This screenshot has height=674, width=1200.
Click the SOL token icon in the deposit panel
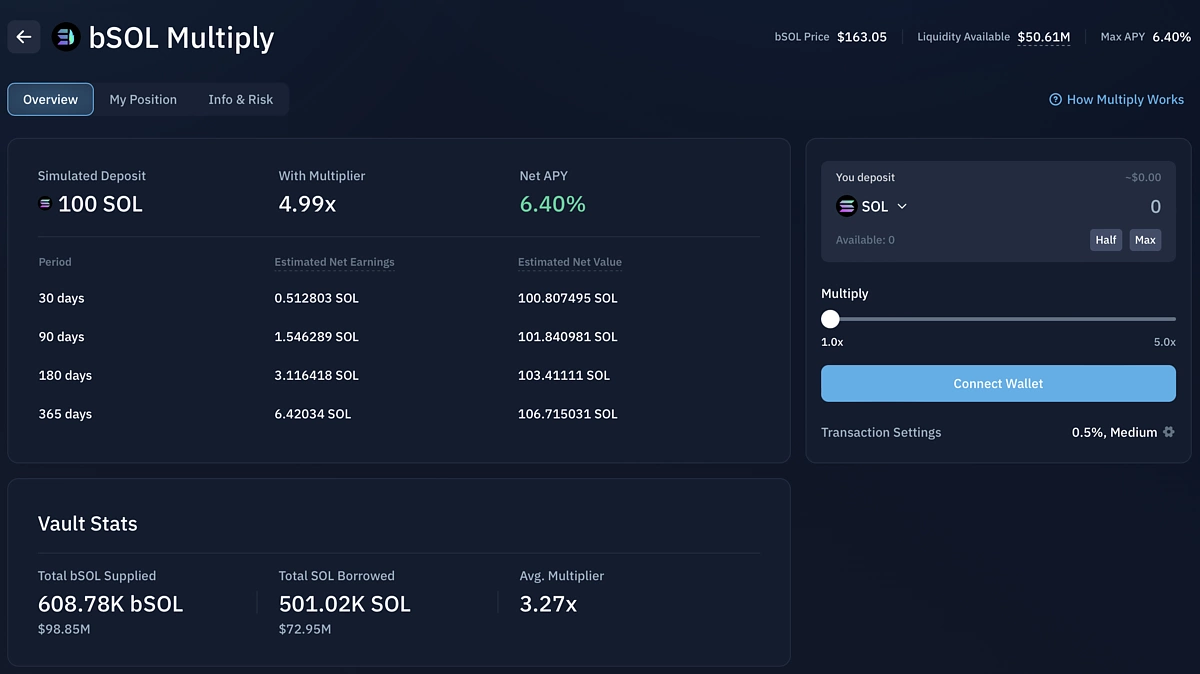(846, 206)
